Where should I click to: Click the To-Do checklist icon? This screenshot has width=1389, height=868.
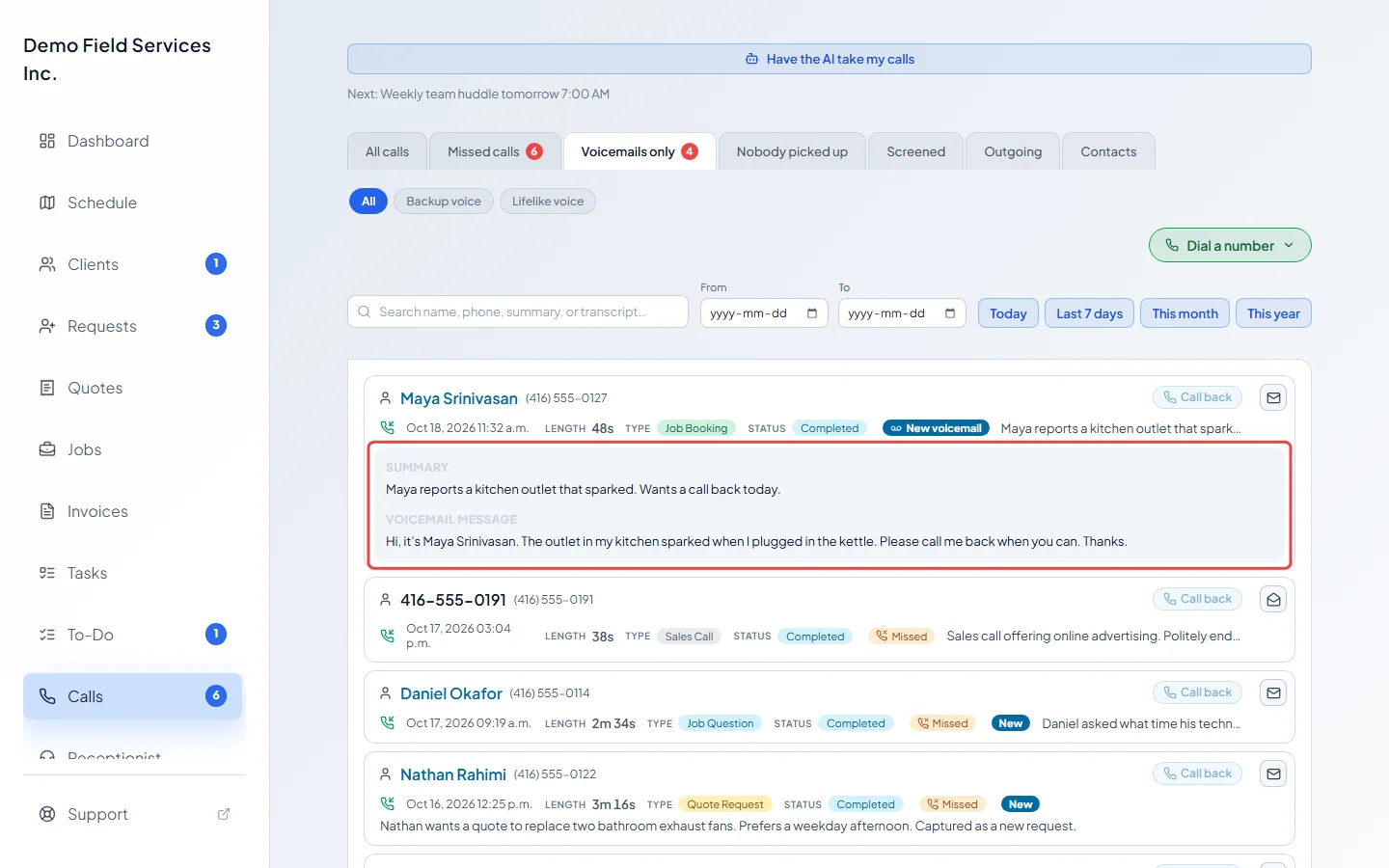tap(47, 635)
